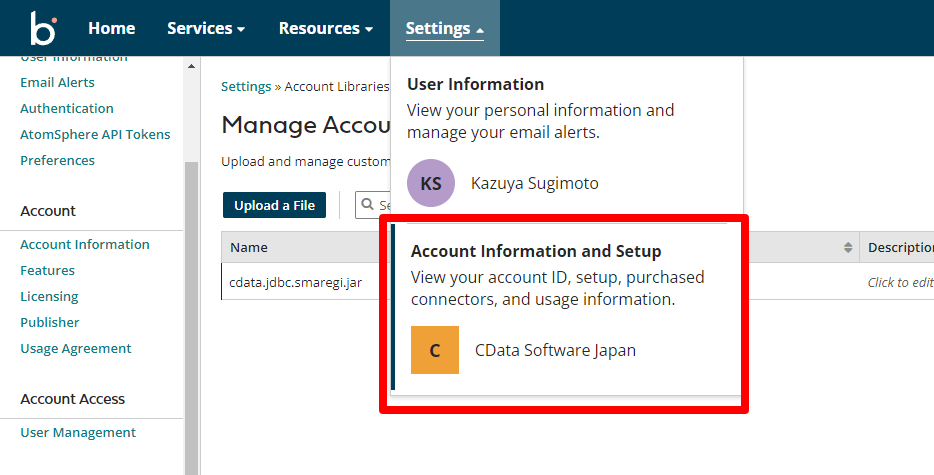Click the Upload a File button

[x=274, y=205]
